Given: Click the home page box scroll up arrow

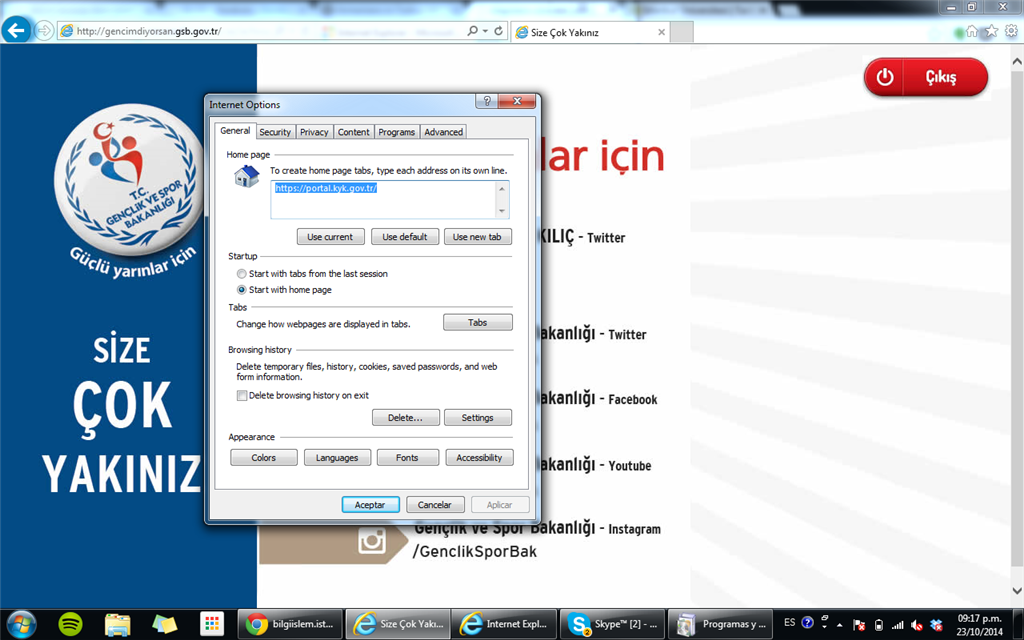Looking at the screenshot, I should click(502, 189).
